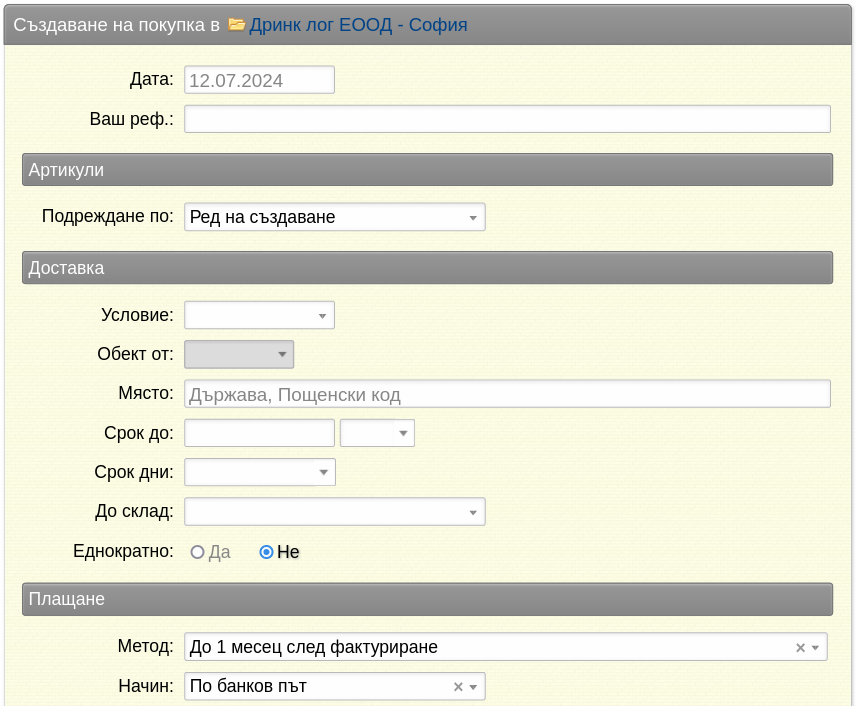Open the Срок дни combo box
The image size is (856, 706).
[260, 472]
